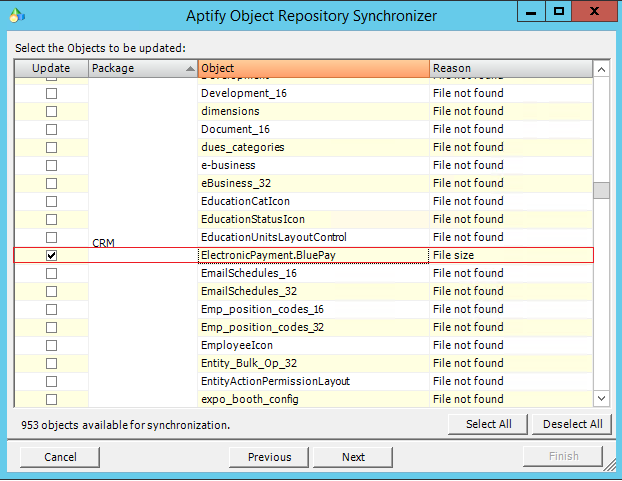The width and height of the screenshot is (622, 481).
Task: Click the window resize grip corner
Action: (x=610, y=466)
